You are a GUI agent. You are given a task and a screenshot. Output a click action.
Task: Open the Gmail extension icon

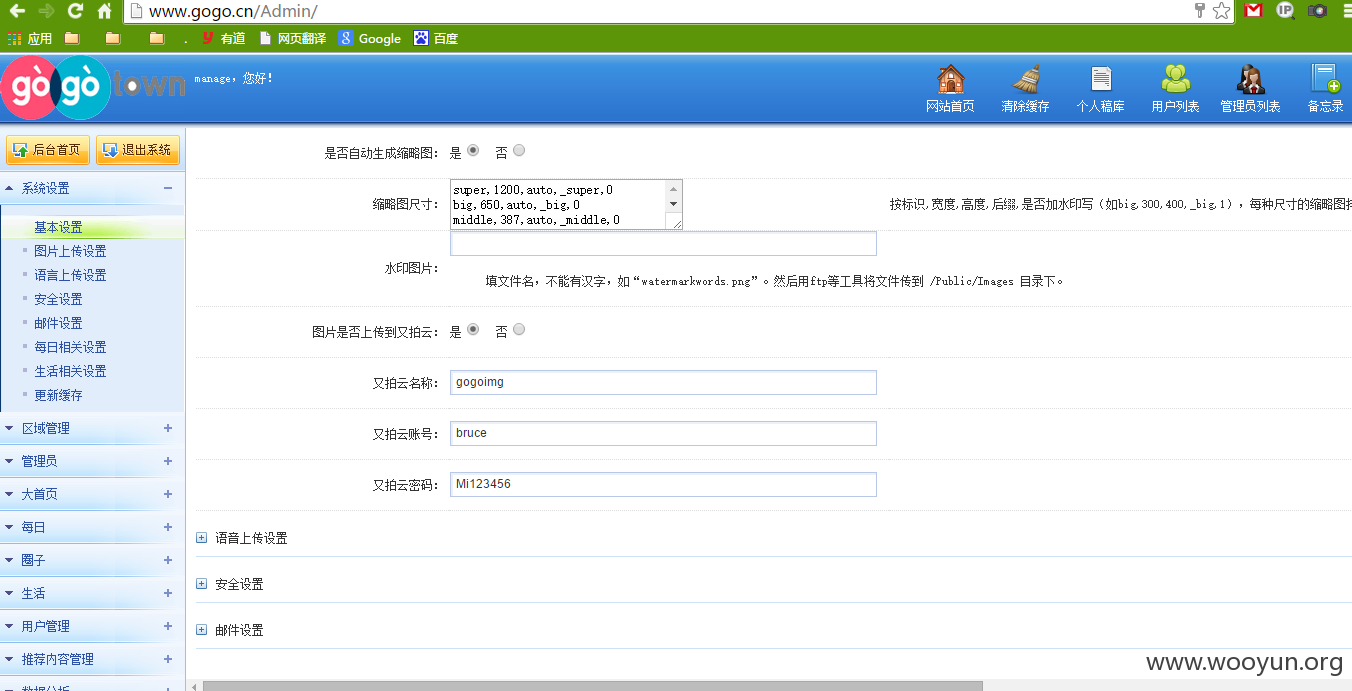pos(1253,11)
